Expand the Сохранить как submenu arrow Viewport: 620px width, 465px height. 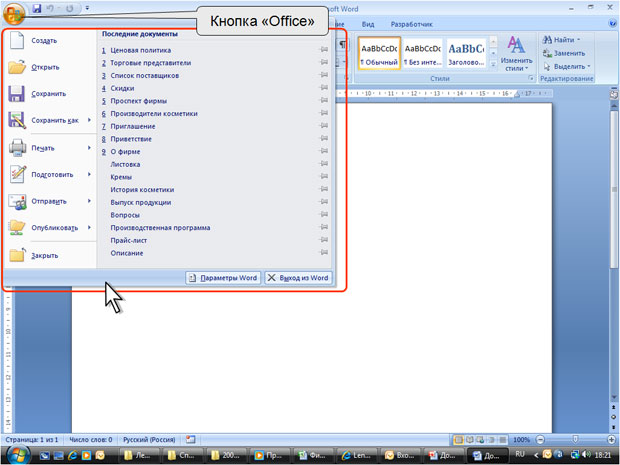(x=89, y=120)
